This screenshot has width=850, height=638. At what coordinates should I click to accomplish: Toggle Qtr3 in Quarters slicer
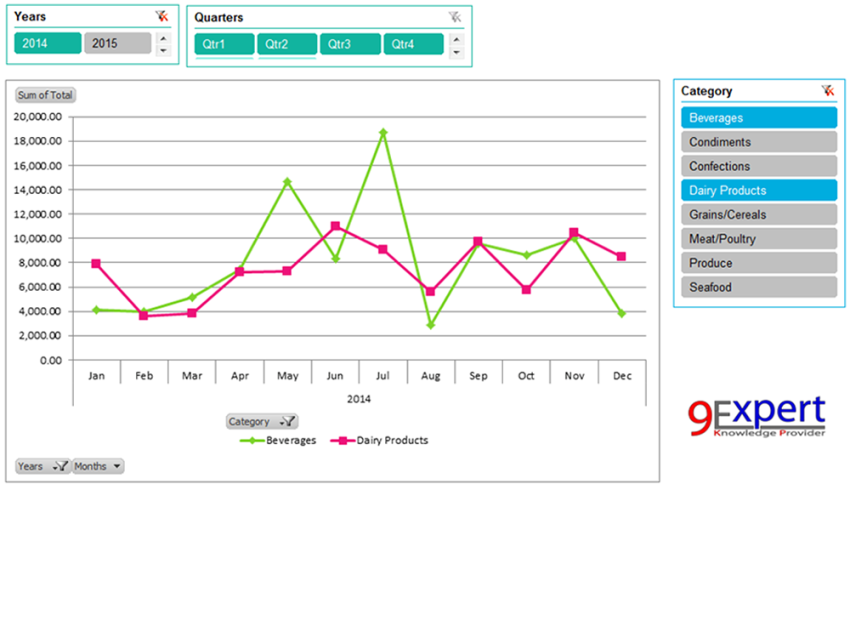(350, 44)
